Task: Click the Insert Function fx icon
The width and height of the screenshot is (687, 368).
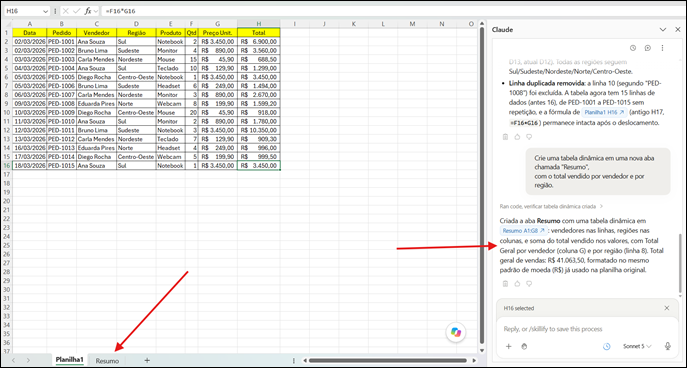Action: (x=88, y=11)
